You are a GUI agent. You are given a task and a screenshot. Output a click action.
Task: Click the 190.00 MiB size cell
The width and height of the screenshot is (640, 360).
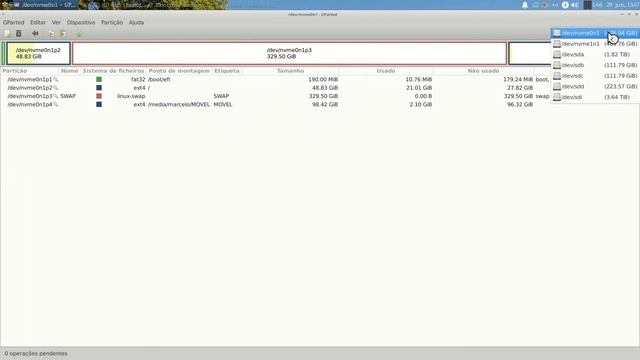click(x=323, y=80)
